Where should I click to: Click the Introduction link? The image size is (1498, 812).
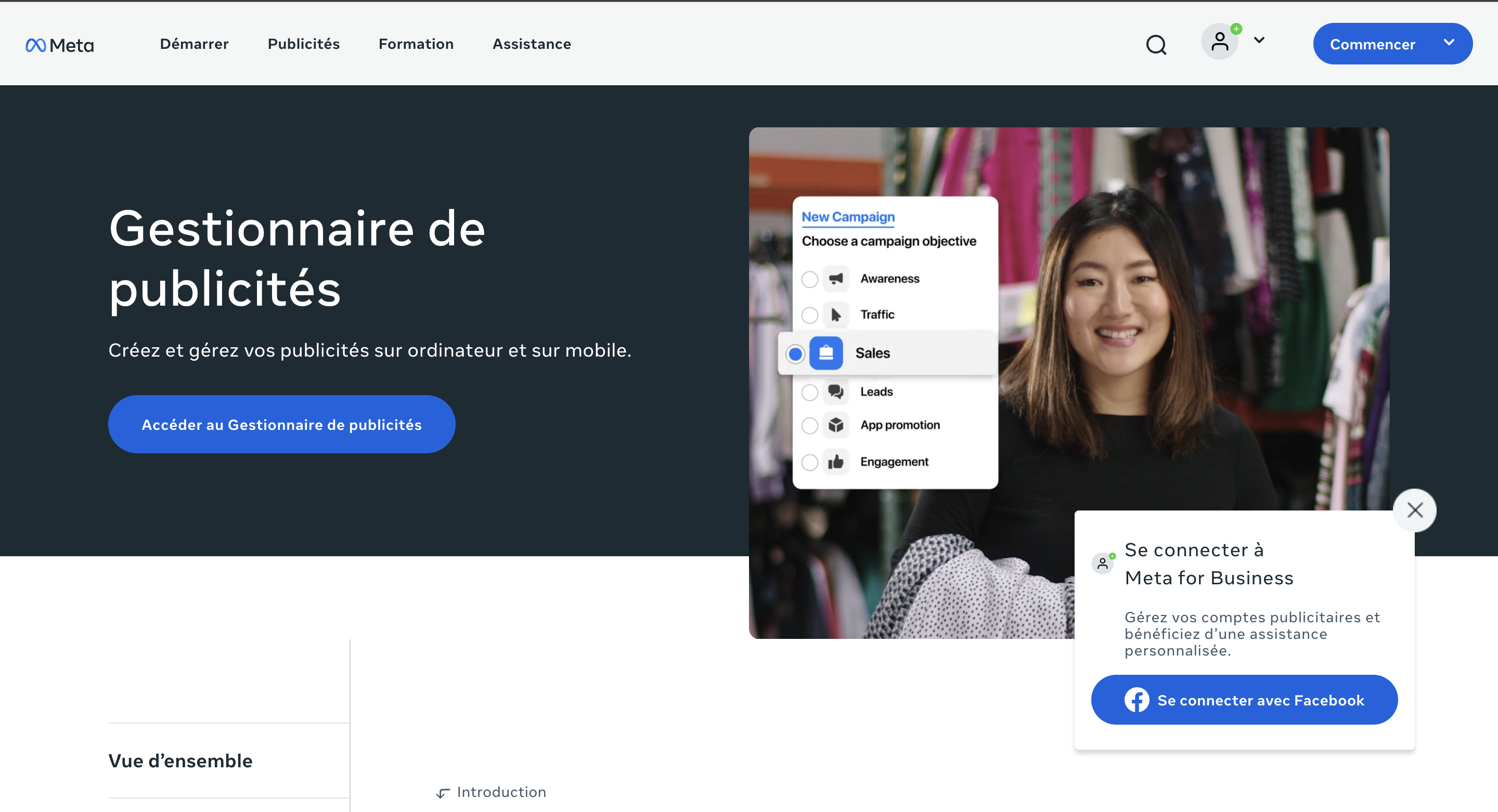[501, 792]
